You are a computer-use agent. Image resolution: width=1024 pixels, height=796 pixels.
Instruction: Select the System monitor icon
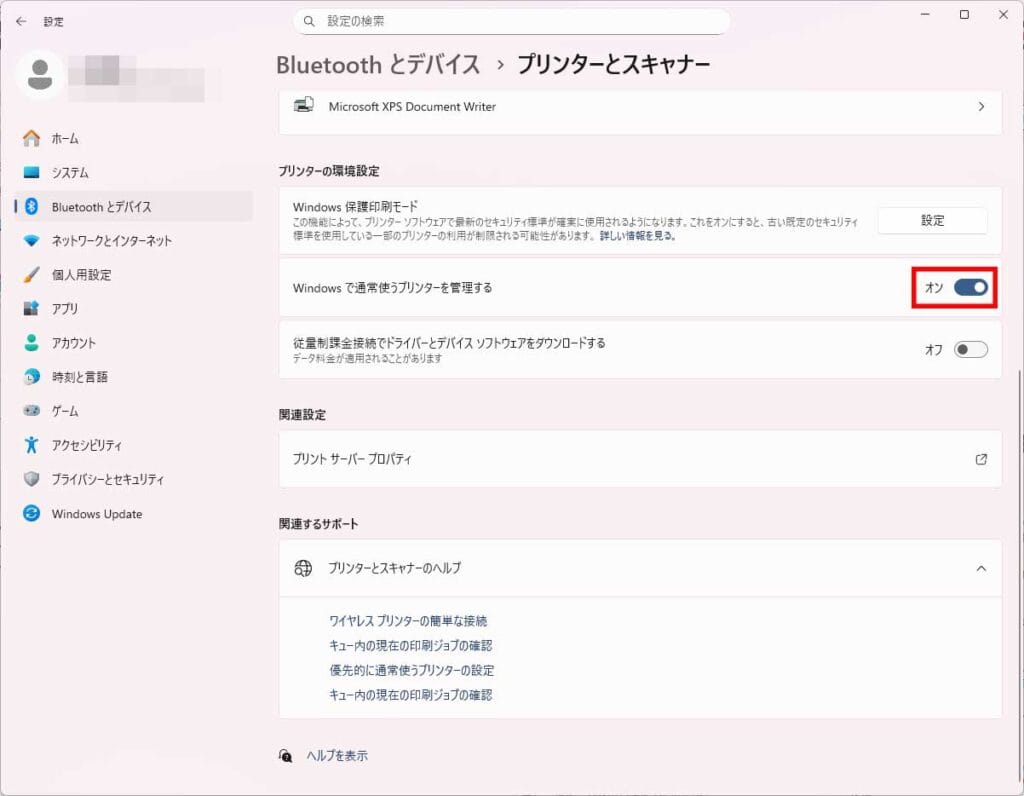32,172
